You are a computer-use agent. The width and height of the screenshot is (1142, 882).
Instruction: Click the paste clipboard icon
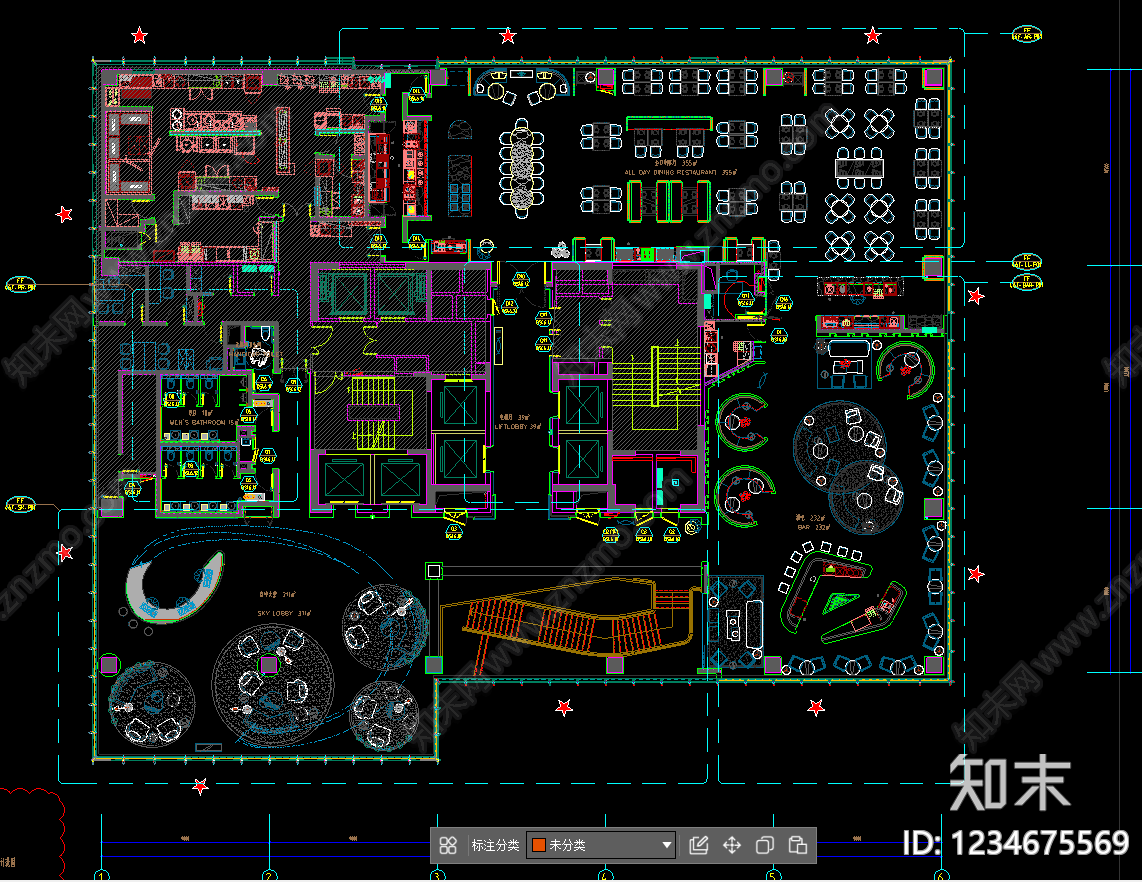pos(798,845)
